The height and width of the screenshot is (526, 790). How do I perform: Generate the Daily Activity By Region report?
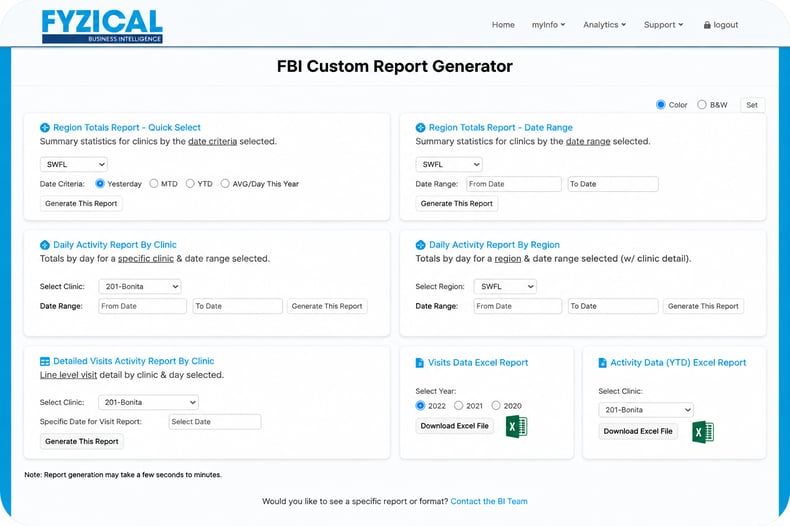(x=703, y=306)
